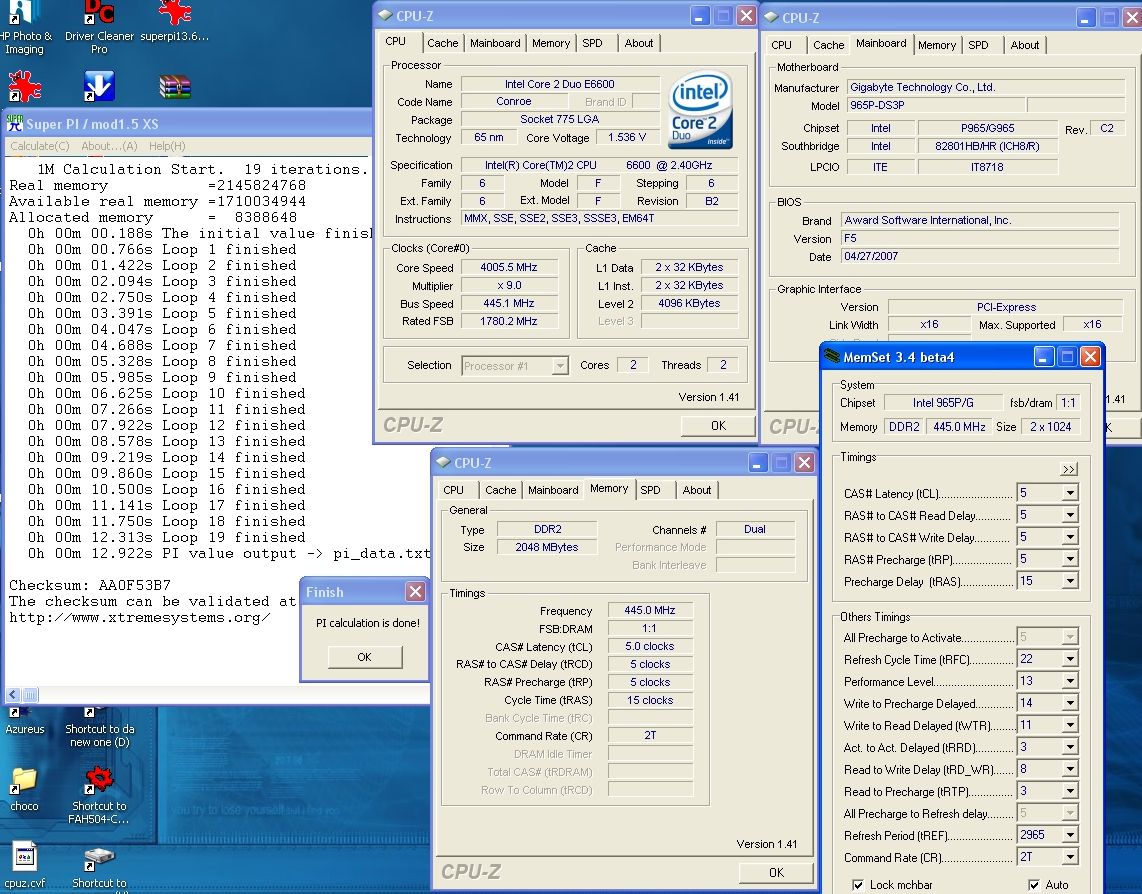Open Read to Precharge (tRTP) dropdown
The height and width of the screenshot is (894, 1142).
1070,791
